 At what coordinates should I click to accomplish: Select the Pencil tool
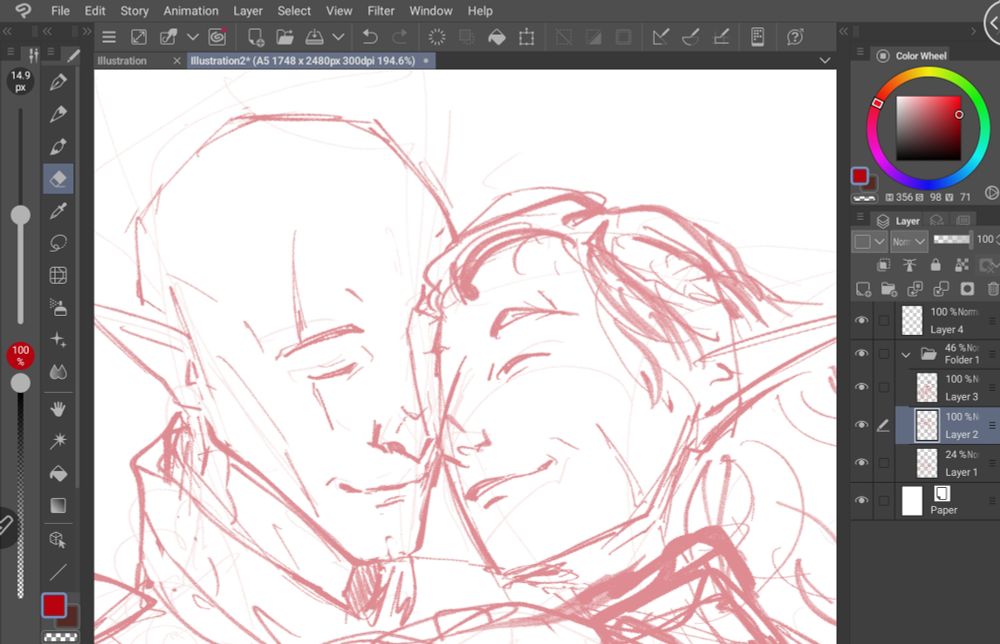[x=58, y=114]
